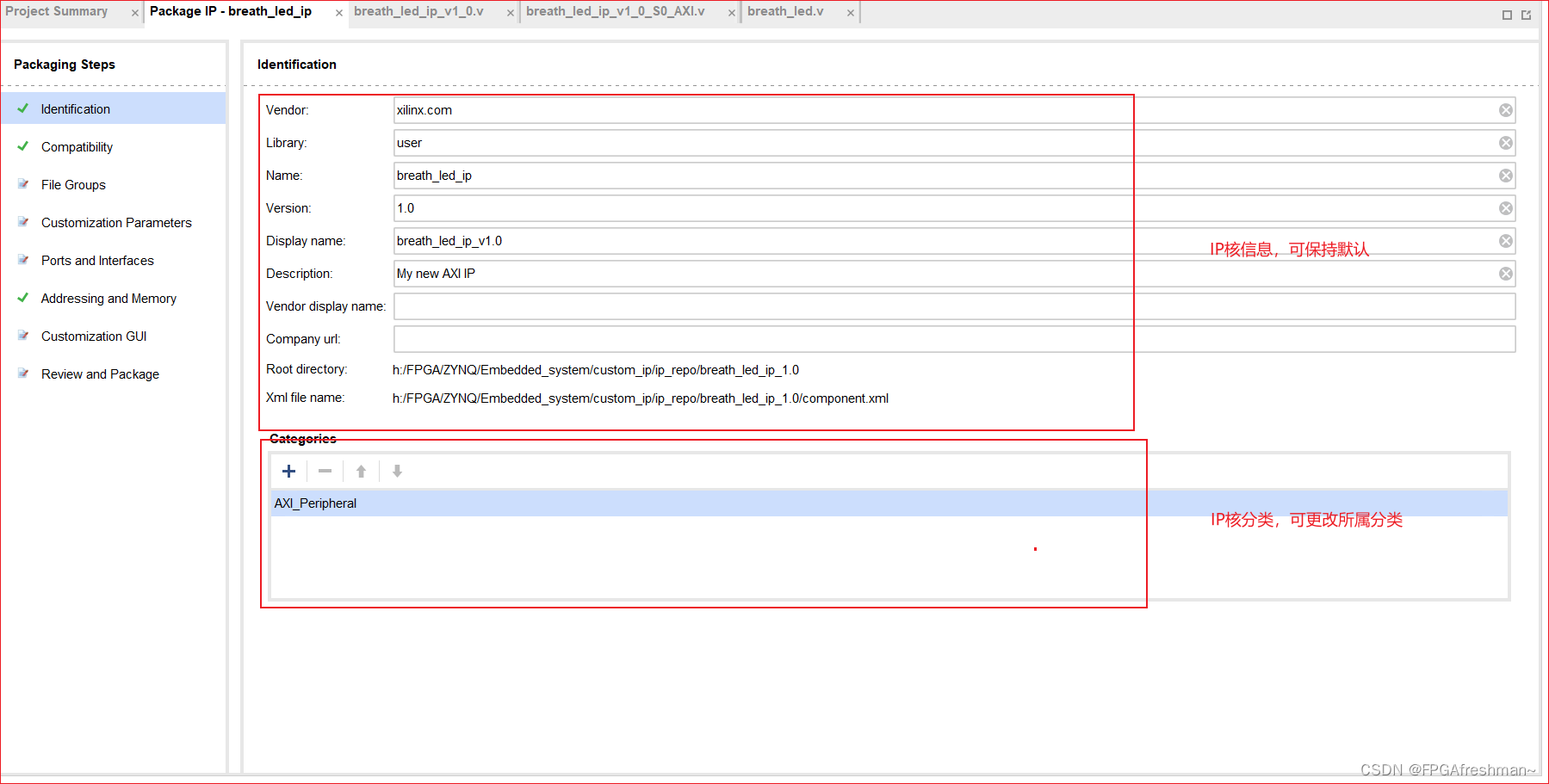Clear the Description field
Viewport: 1549px width, 784px height.
click(1505, 273)
